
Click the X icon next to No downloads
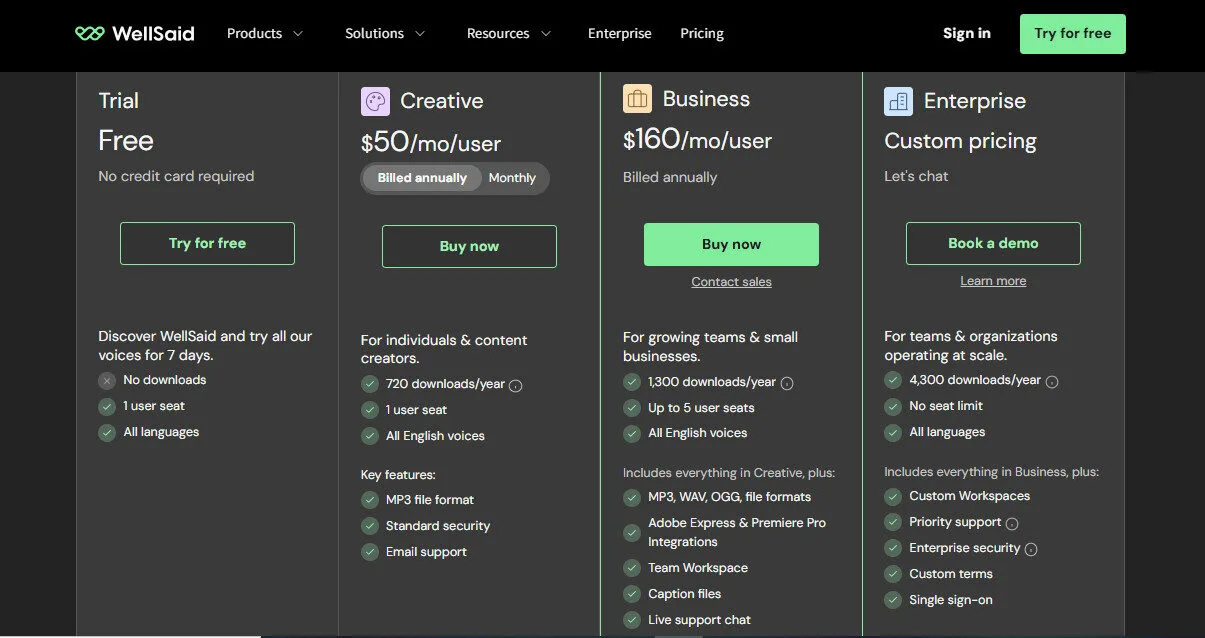(x=107, y=380)
